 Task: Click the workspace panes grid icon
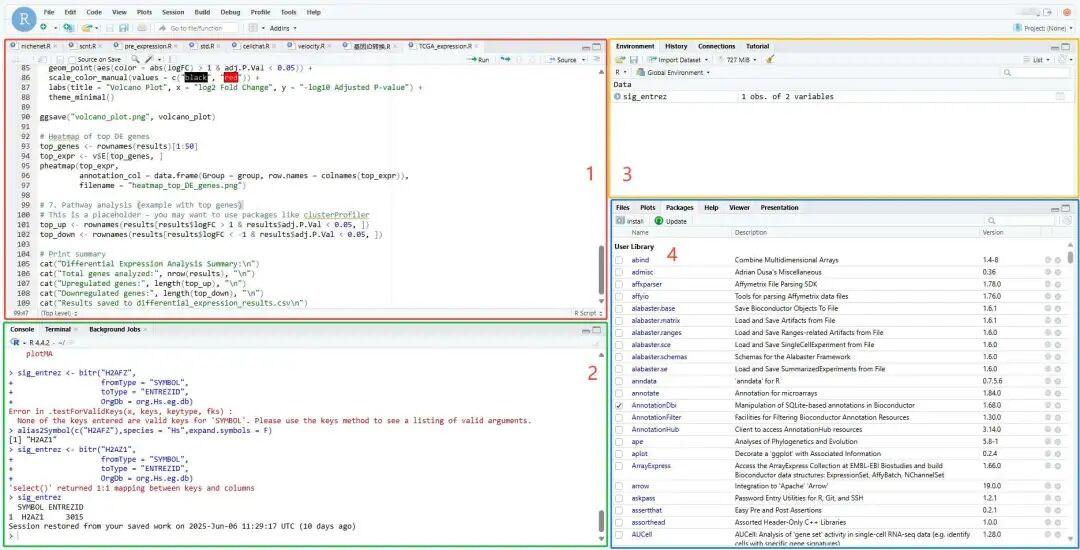253,28
